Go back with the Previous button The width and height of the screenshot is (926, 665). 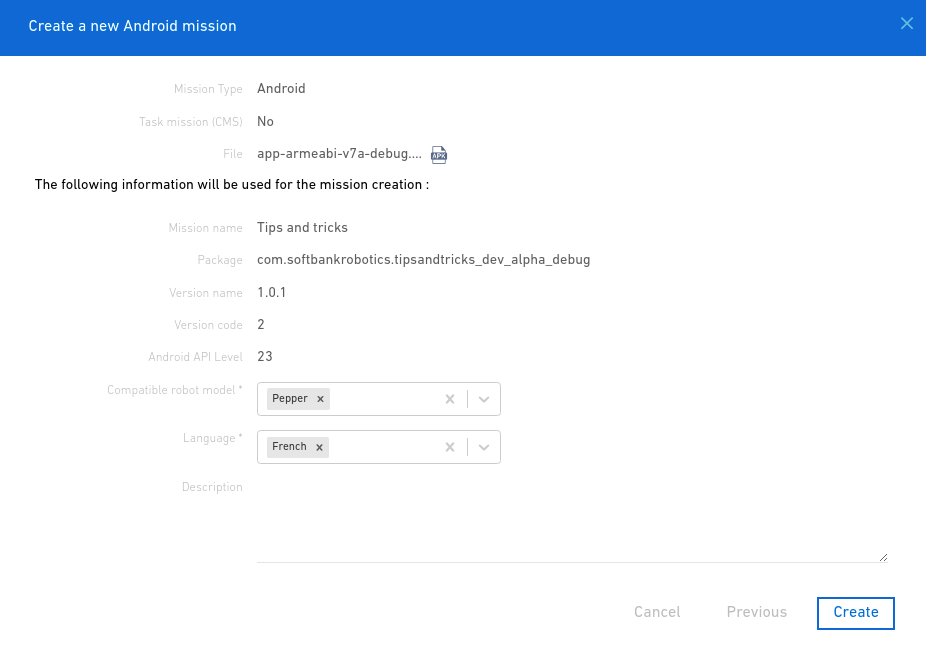[757, 612]
